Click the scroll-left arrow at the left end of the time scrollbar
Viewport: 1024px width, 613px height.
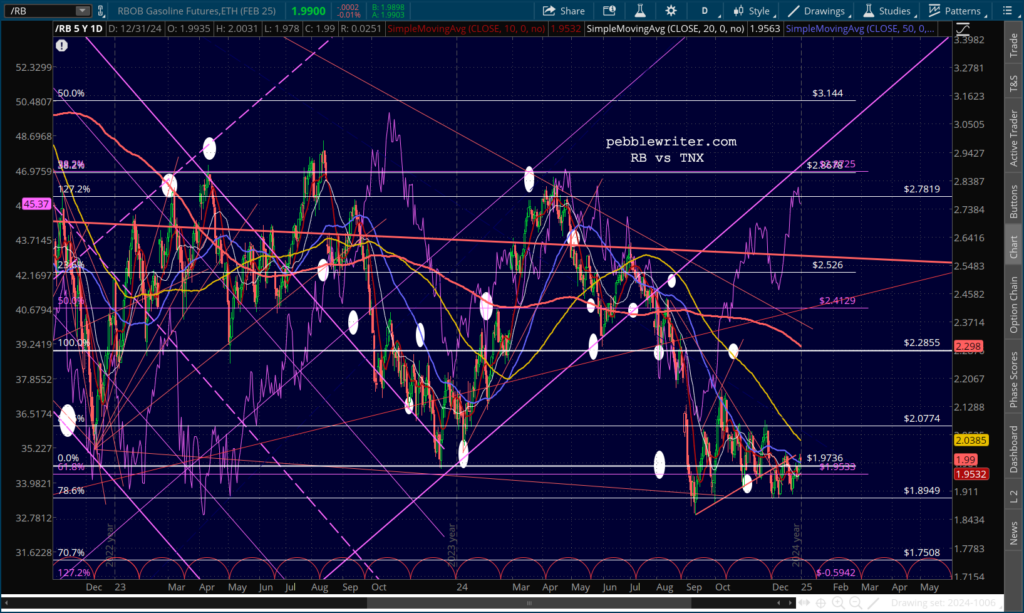[x=7, y=603]
